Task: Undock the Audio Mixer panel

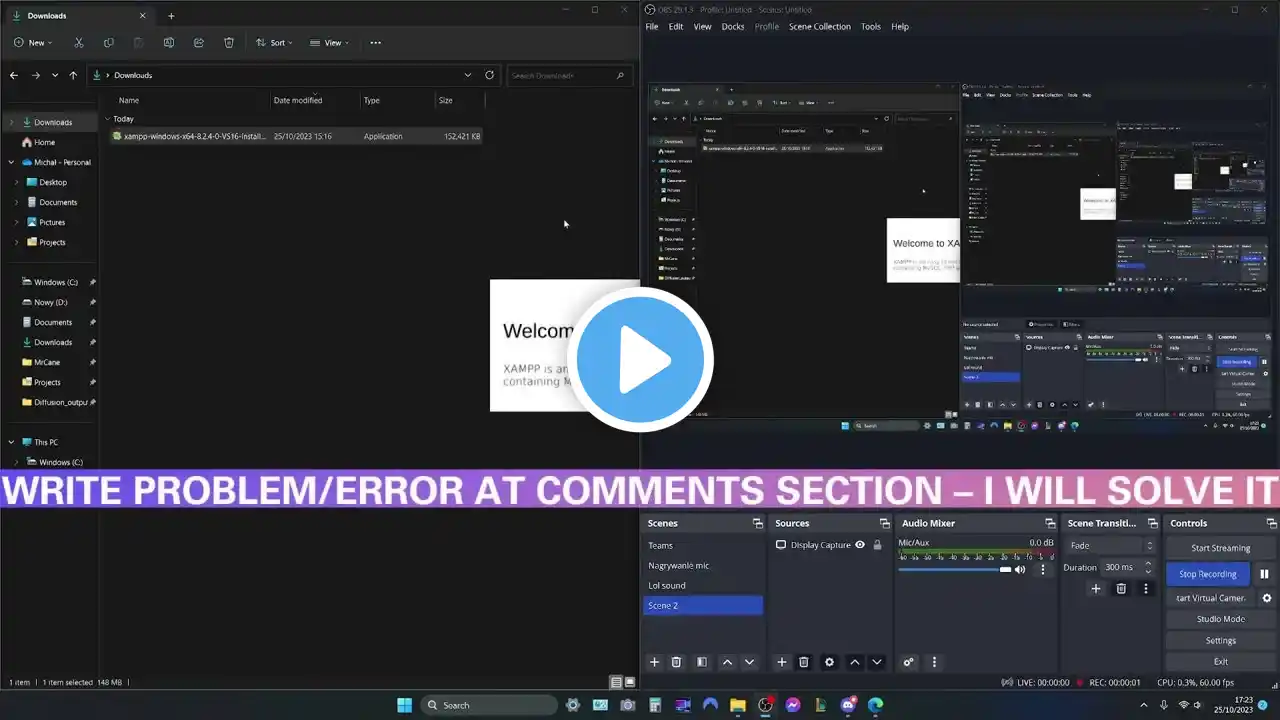Action: click(1050, 523)
